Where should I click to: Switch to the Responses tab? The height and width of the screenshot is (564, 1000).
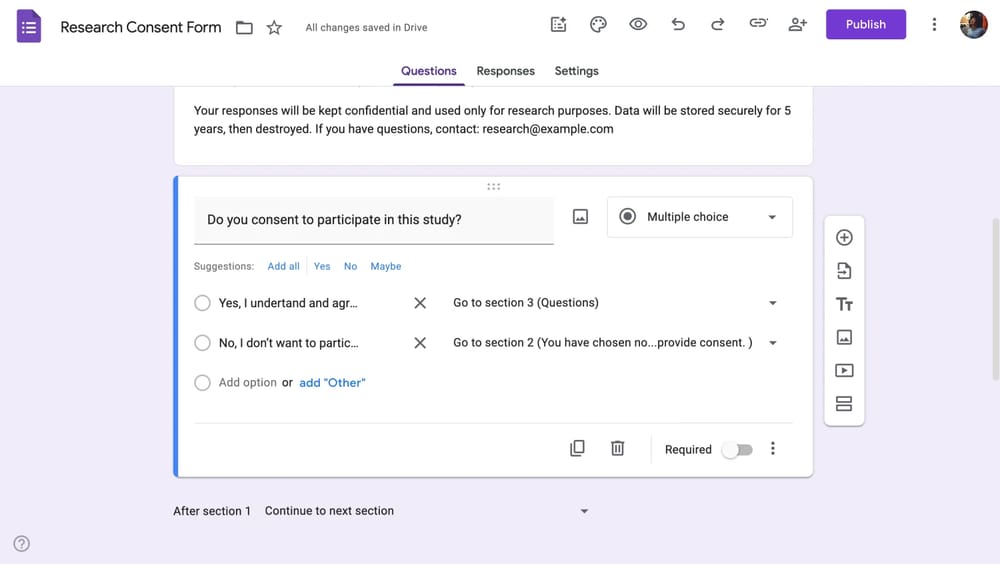click(505, 71)
